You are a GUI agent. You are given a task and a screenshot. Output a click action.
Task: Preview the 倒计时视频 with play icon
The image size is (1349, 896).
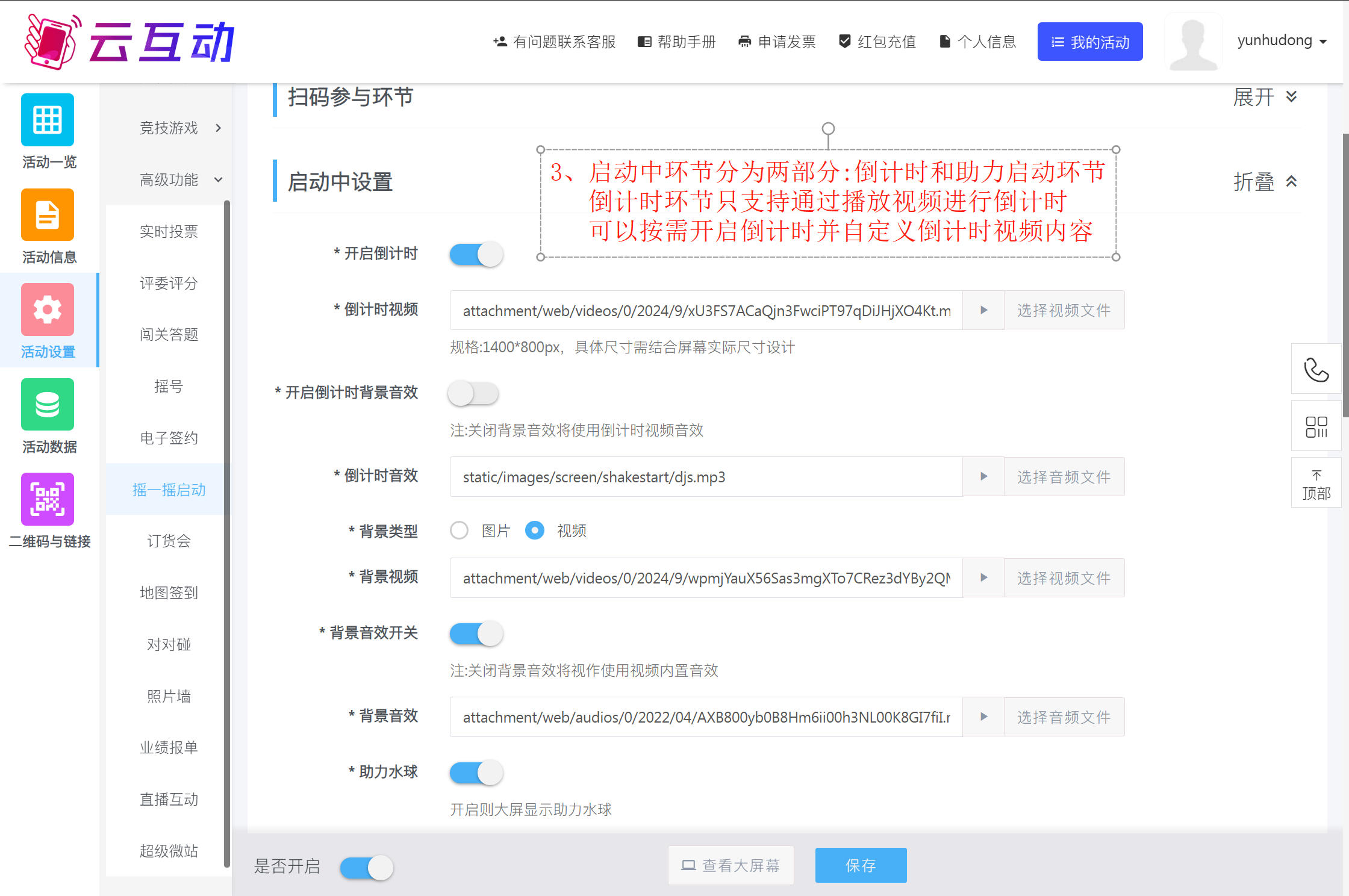983,310
